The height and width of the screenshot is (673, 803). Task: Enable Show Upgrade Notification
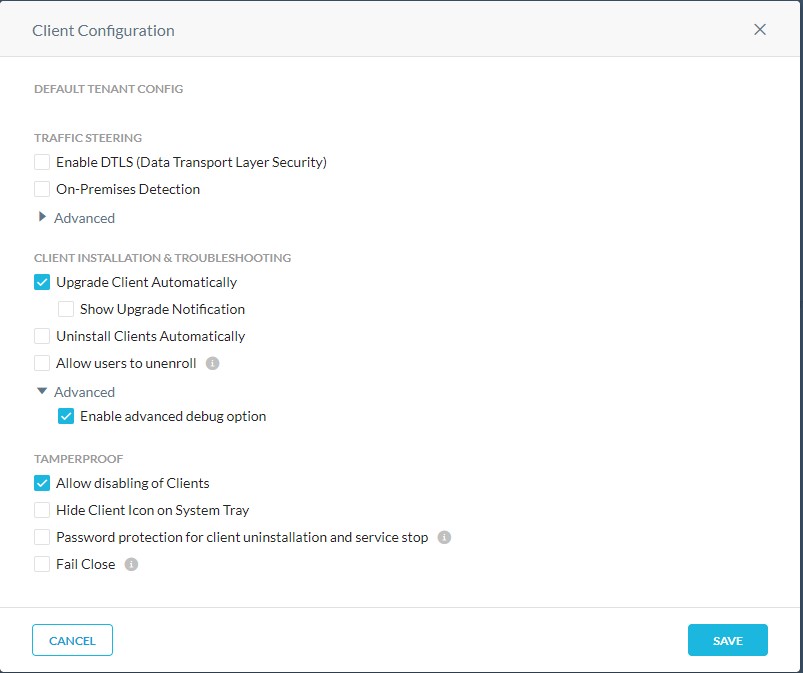[x=65, y=309]
